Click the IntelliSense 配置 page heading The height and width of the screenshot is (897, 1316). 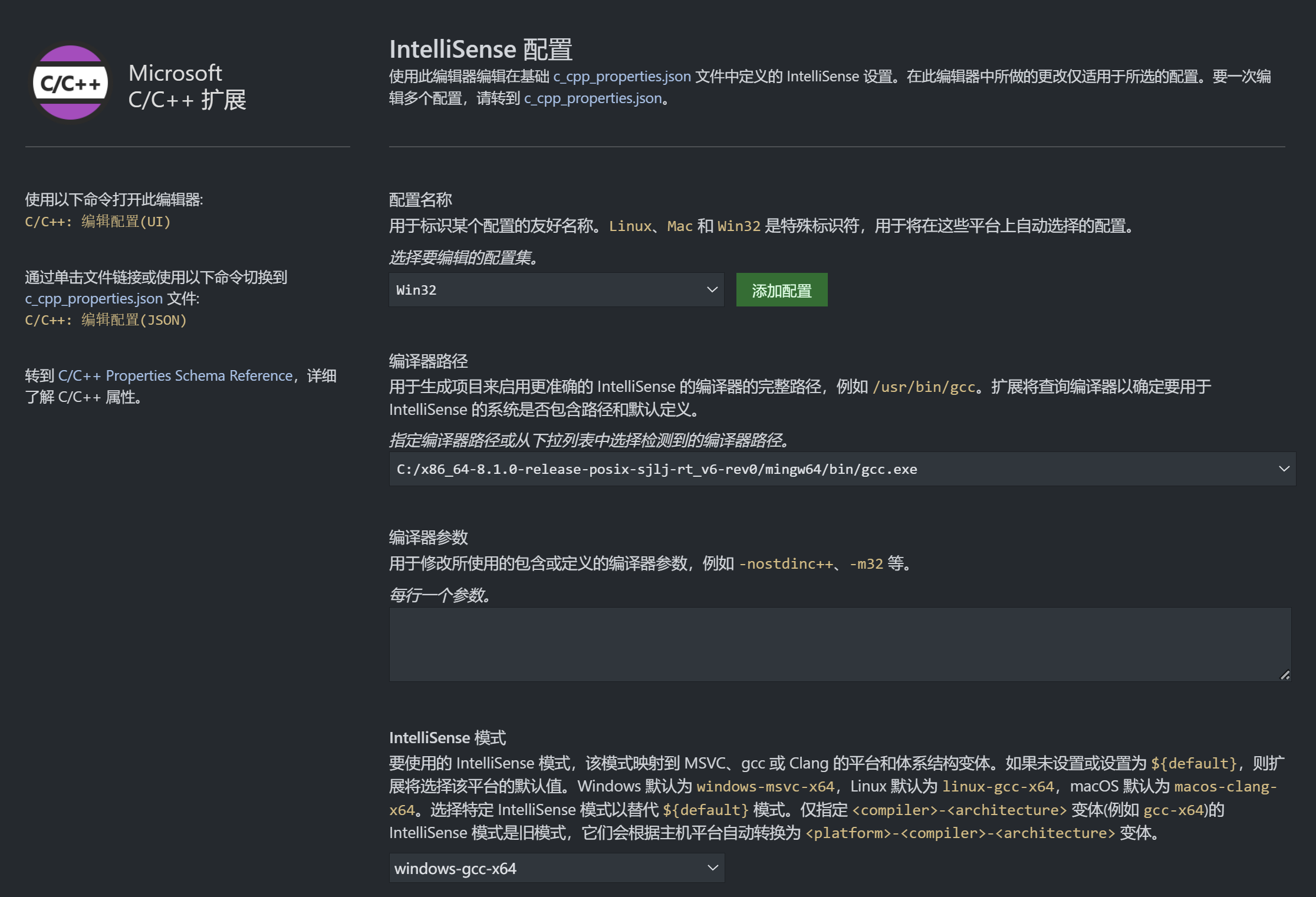(x=481, y=48)
